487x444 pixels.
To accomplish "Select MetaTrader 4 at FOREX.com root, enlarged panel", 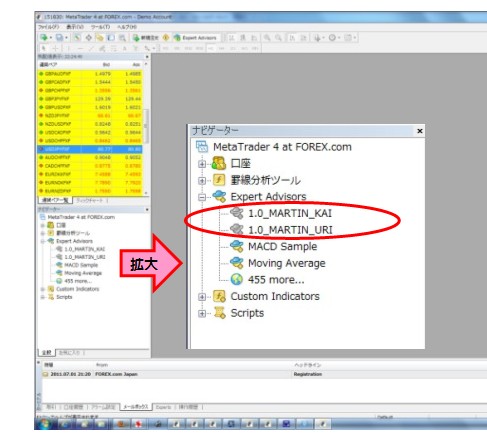I will 282,147.
